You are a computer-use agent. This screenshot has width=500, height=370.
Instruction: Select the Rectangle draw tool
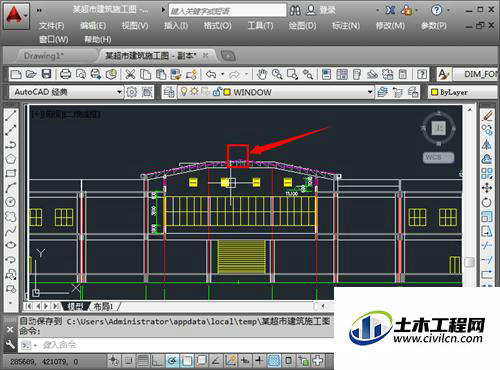tap(11, 173)
